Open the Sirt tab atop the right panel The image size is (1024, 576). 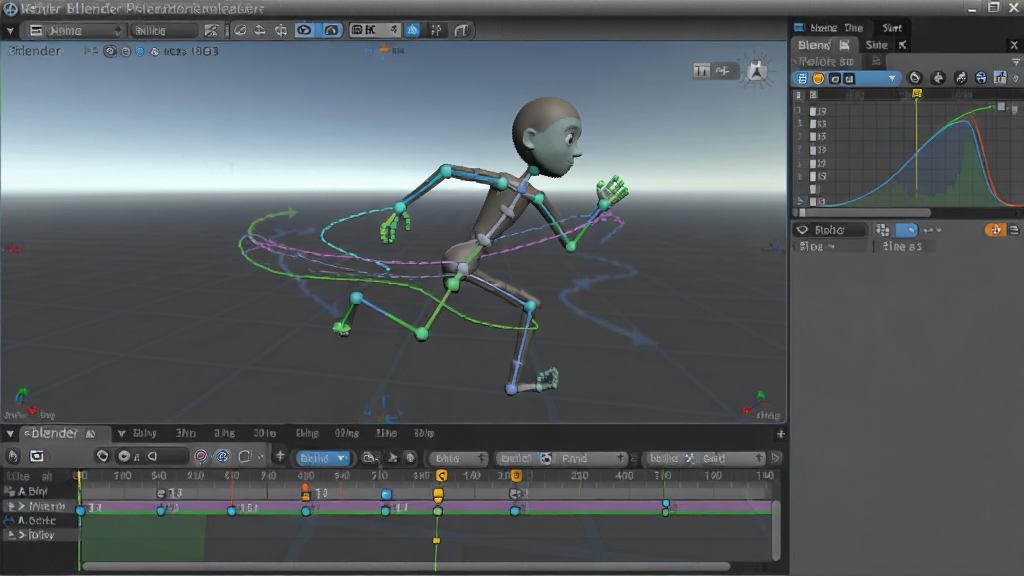click(x=892, y=28)
